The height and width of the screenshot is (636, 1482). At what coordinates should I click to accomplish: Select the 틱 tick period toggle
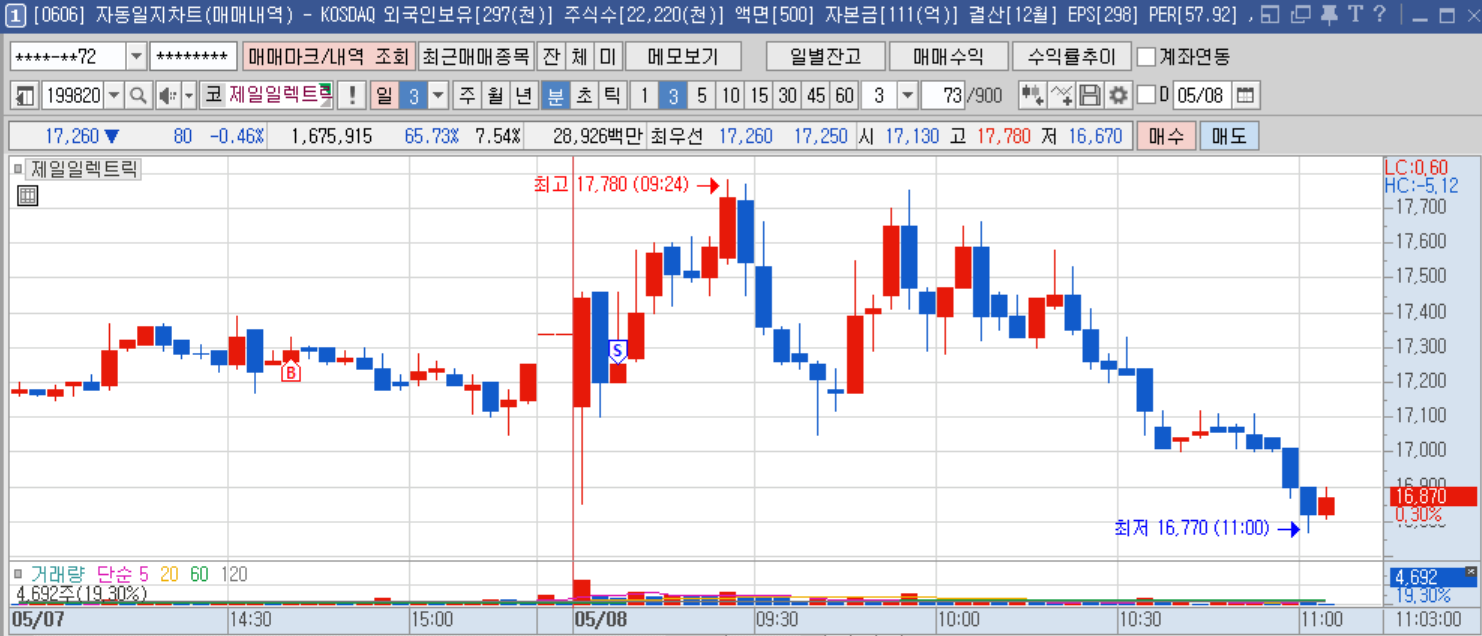tap(612, 96)
